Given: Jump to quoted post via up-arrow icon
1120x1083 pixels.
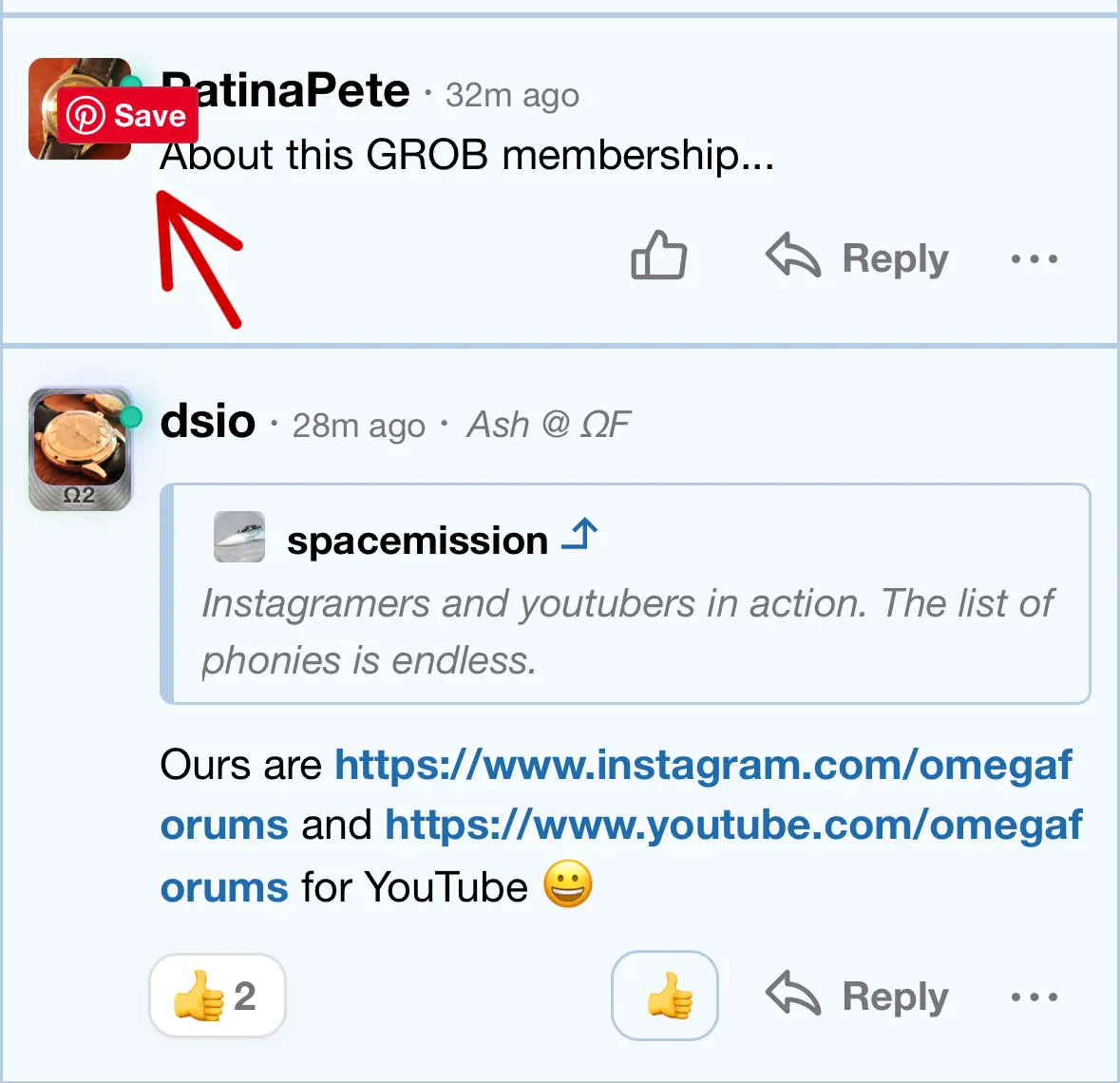Looking at the screenshot, I should coord(579,536).
